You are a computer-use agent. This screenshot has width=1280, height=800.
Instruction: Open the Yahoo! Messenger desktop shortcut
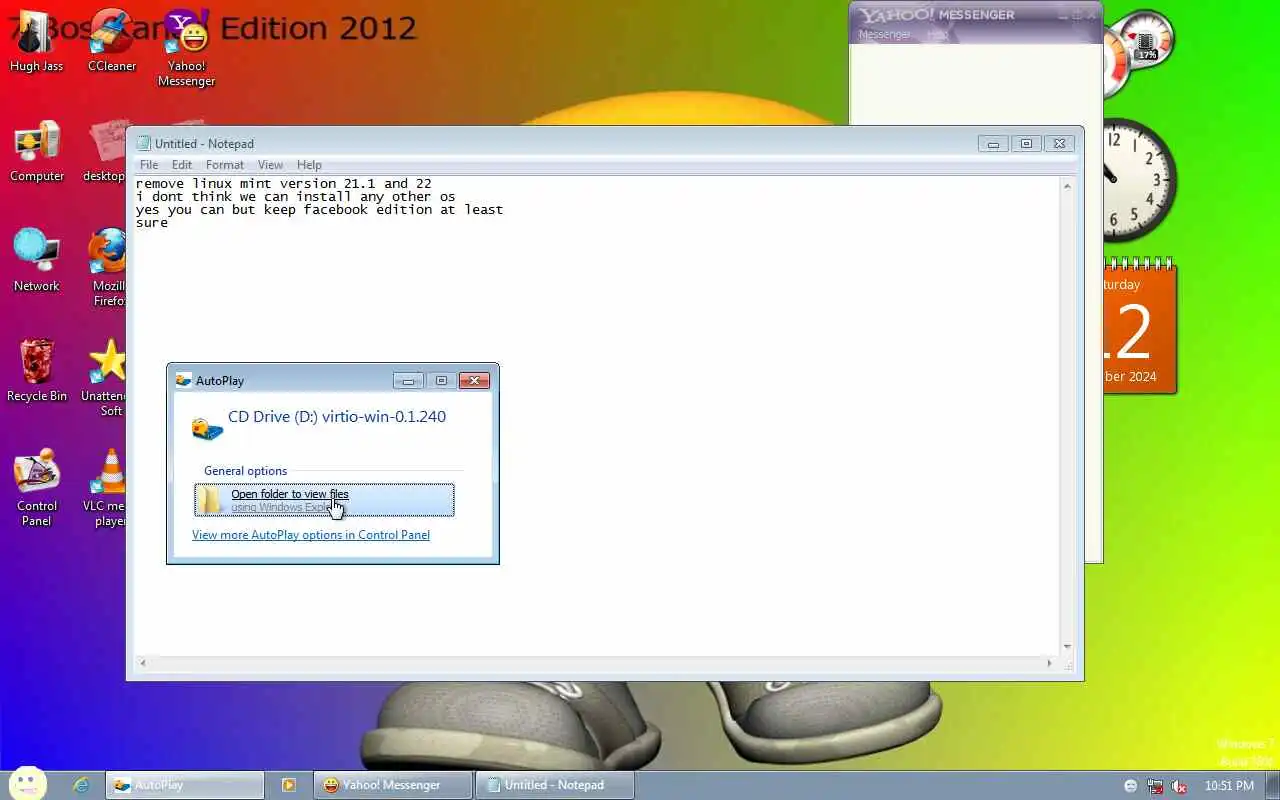pyautogui.click(x=187, y=48)
